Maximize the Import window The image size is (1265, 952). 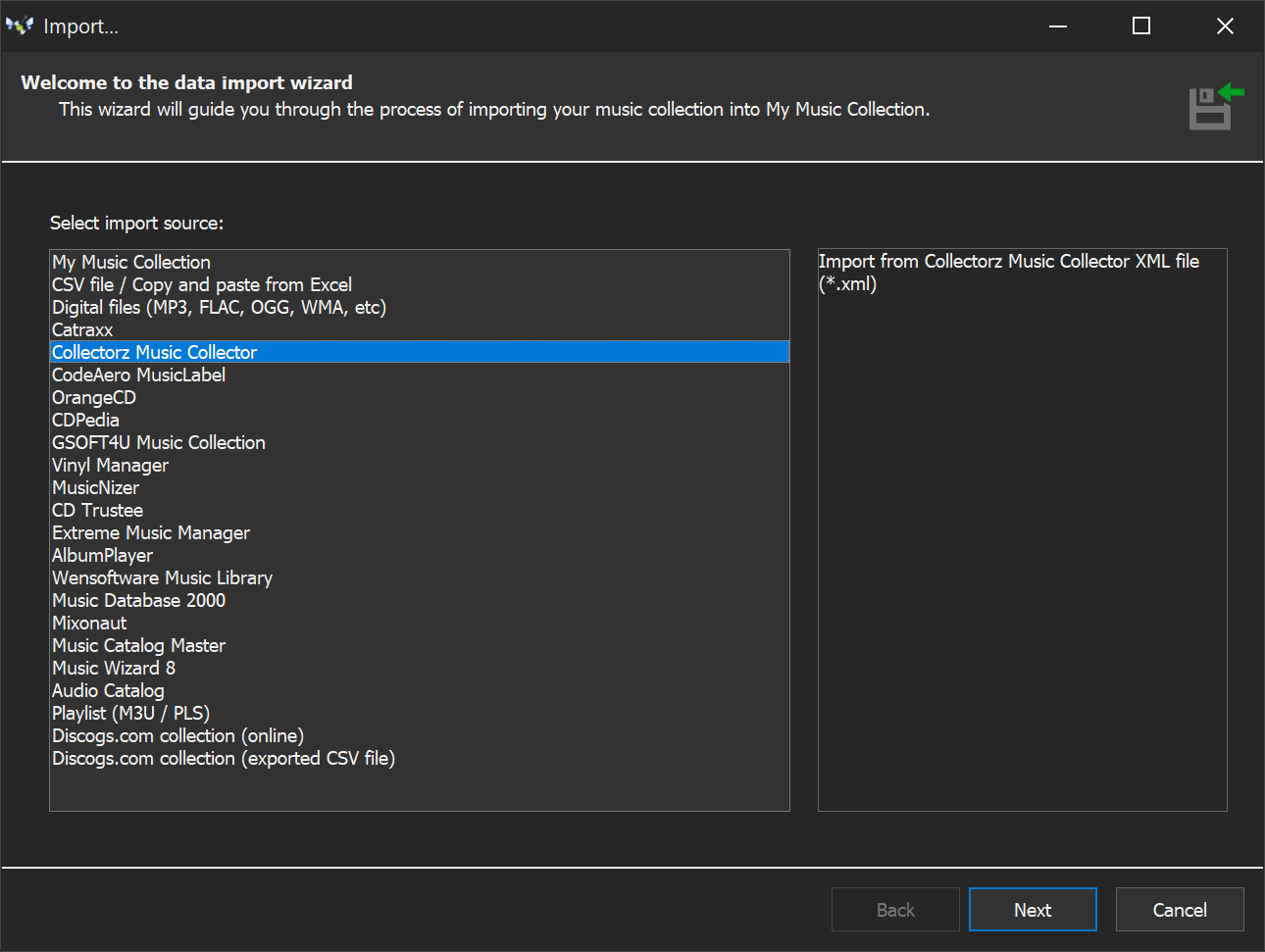point(1141,26)
